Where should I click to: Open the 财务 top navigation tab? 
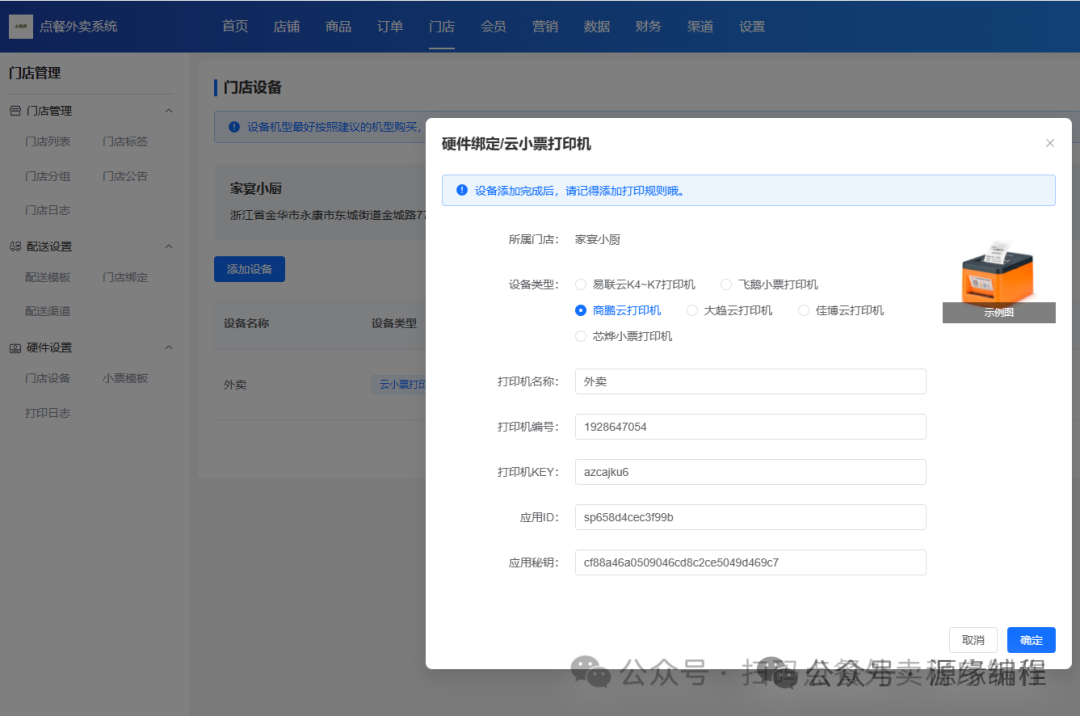coord(648,26)
